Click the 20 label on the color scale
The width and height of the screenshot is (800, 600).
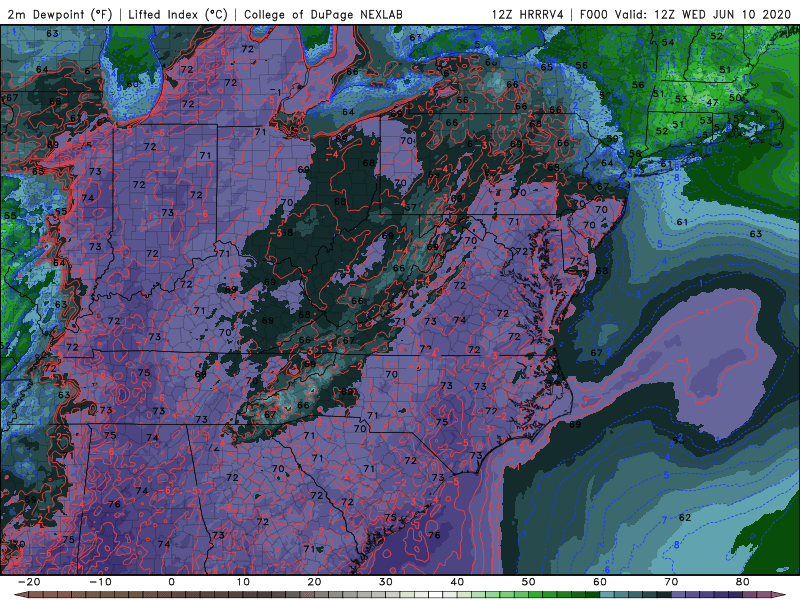[314, 582]
